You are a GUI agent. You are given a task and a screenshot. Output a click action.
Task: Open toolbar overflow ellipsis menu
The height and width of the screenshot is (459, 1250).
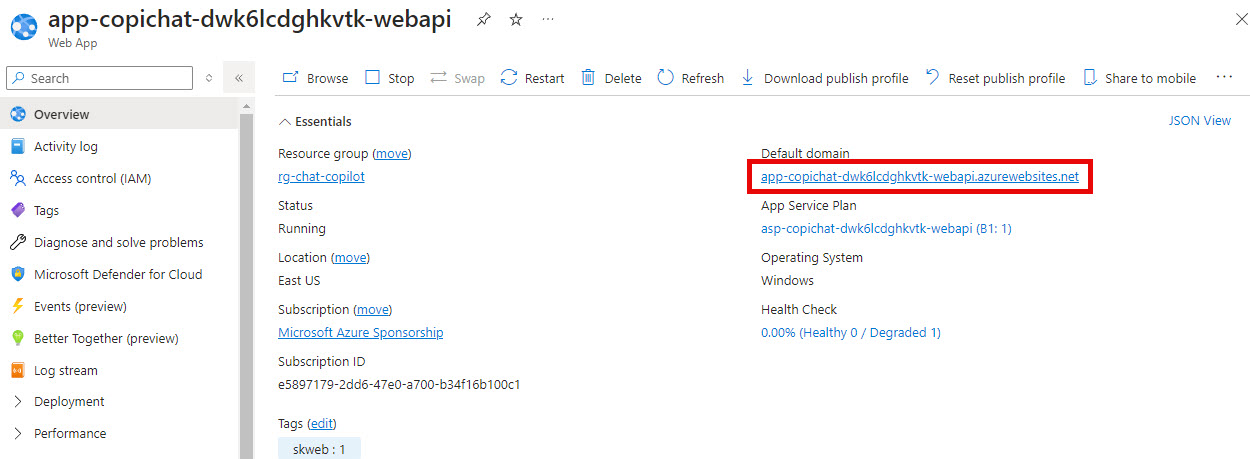tap(1225, 78)
